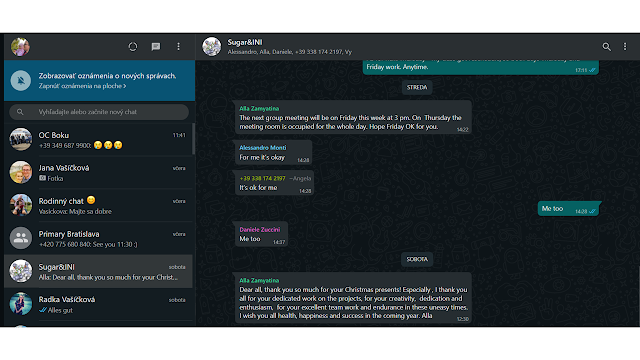
Task: Open your own profile picture
Action: click(20, 47)
